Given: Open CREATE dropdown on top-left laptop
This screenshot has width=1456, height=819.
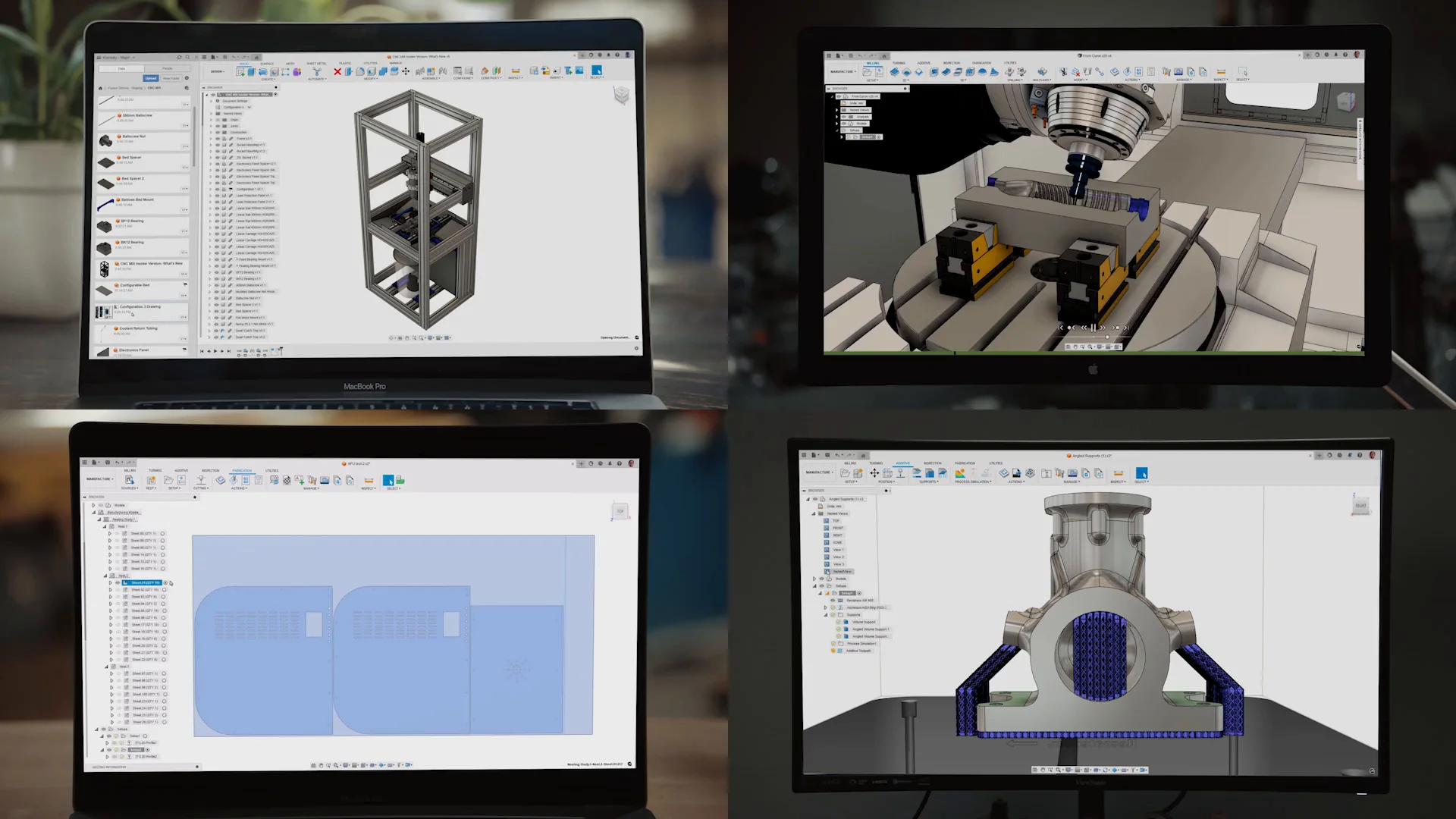Looking at the screenshot, I should point(268,79).
